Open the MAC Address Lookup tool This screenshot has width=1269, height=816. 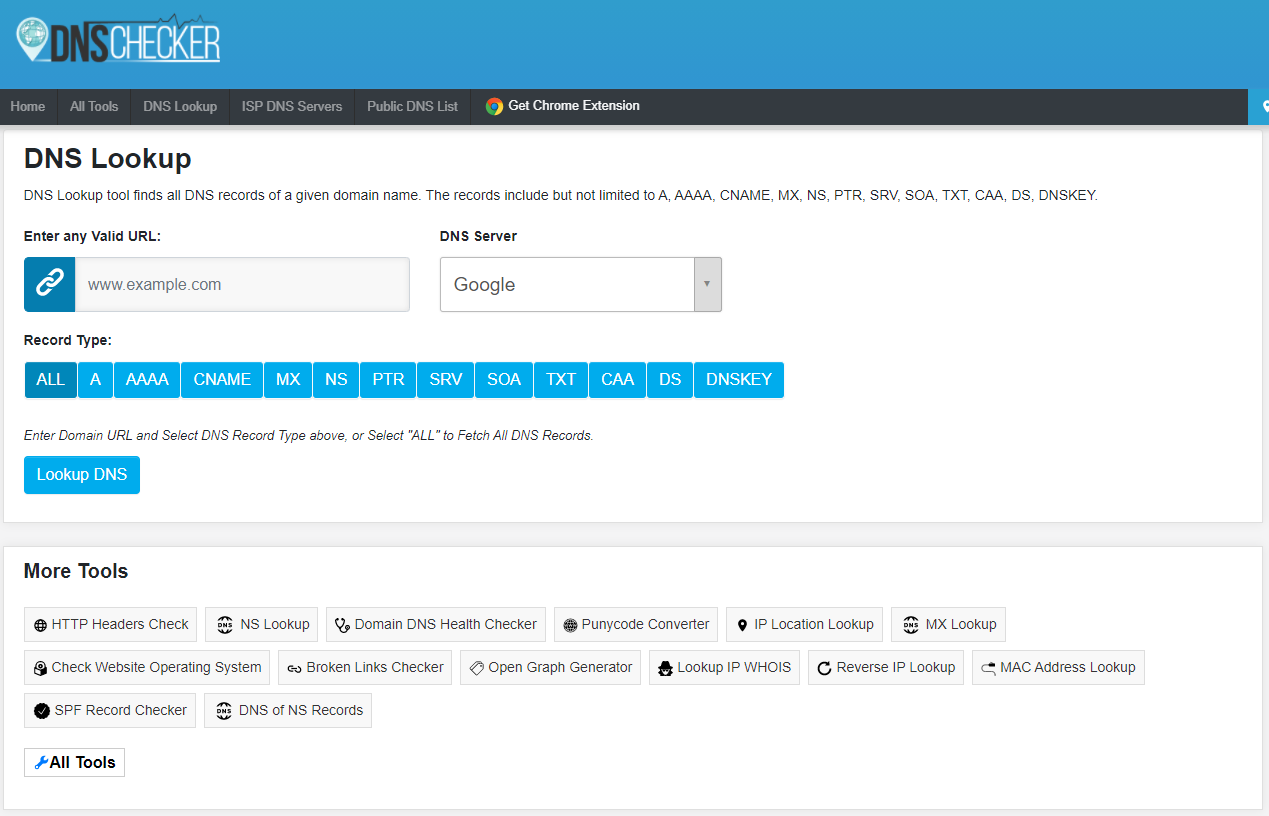point(1057,667)
